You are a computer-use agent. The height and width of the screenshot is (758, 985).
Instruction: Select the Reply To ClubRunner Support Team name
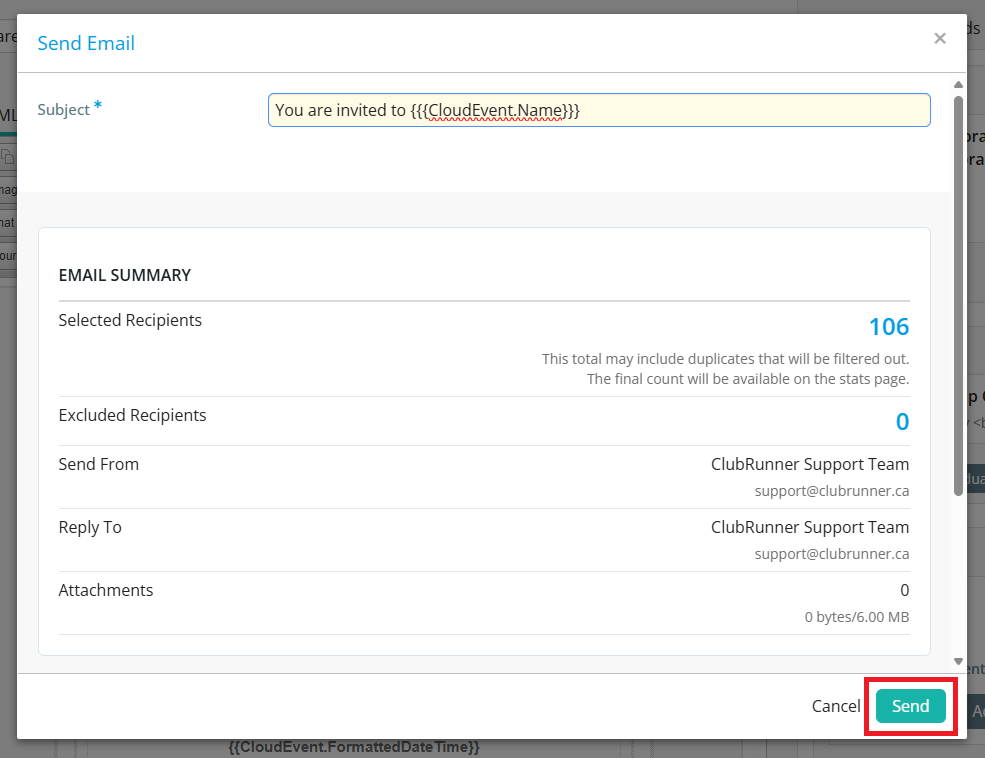tap(810, 527)
